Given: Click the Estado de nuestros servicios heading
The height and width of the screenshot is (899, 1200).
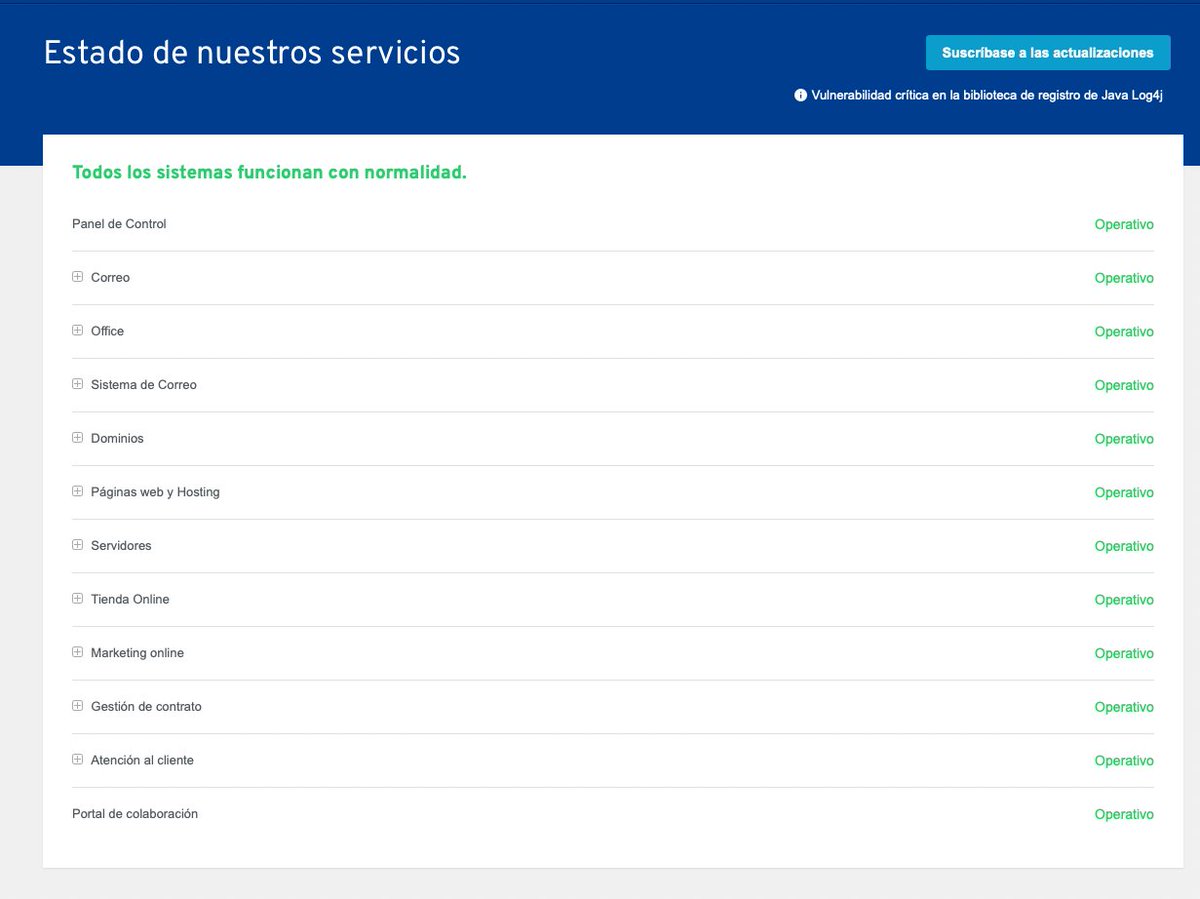Looking at the screenshot, I should pyautogui.click(x=252, y=52).
